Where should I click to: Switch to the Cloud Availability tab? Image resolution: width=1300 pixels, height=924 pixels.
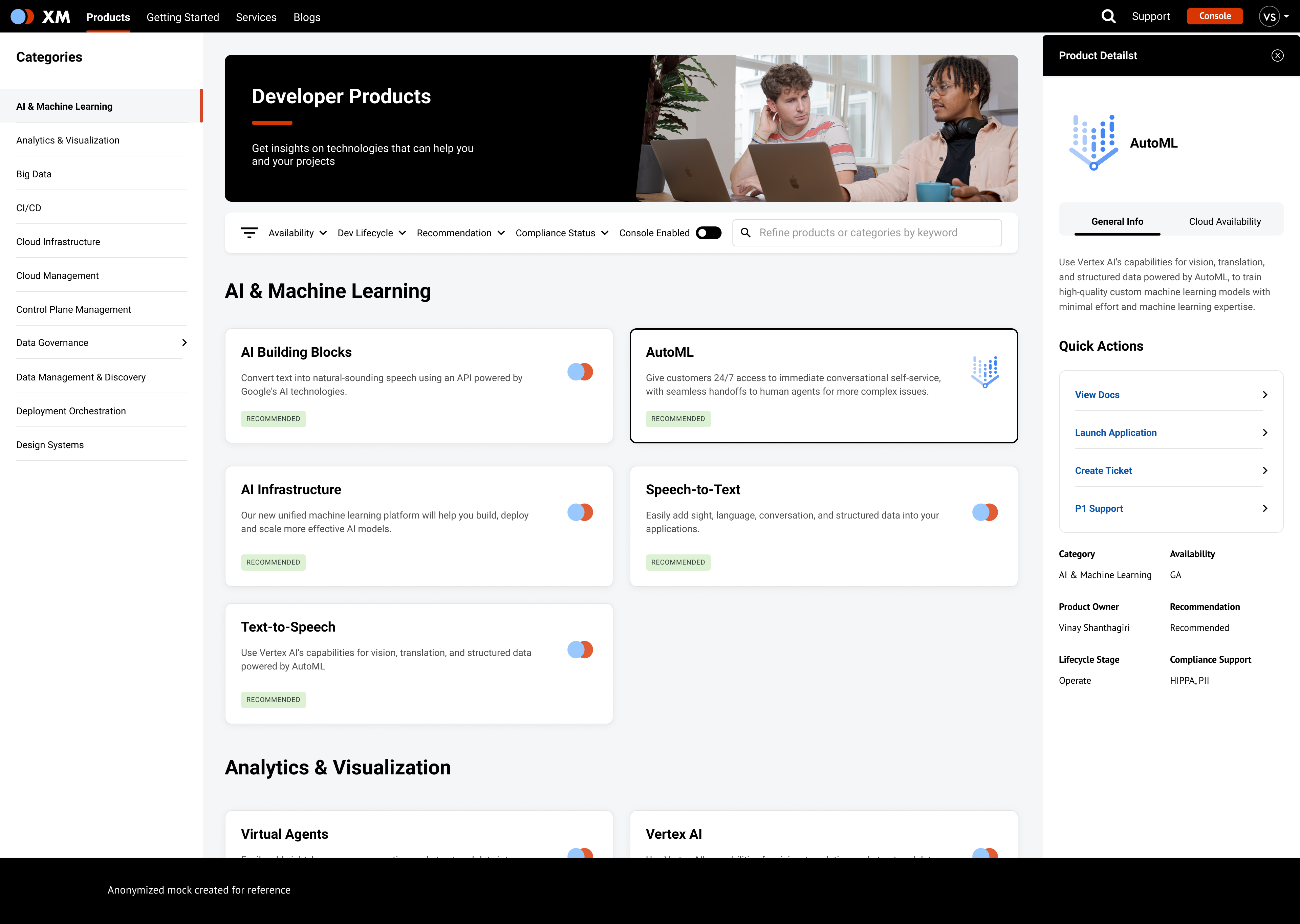(x=1224, y=221)
